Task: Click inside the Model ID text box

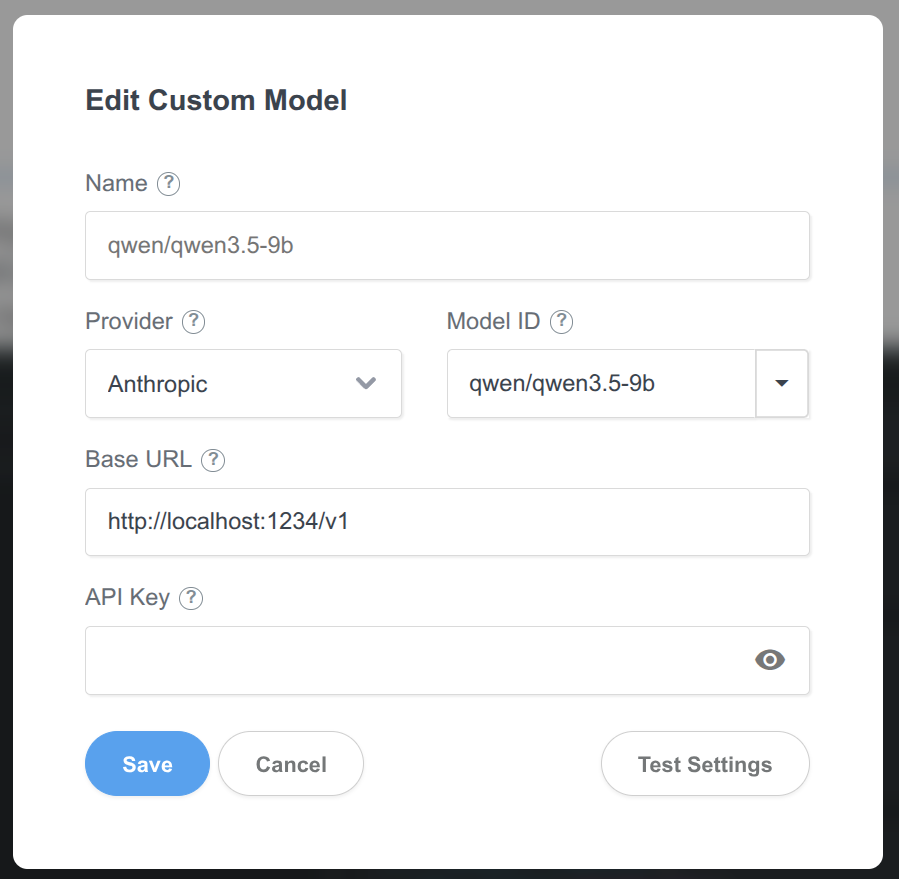Action: [600, 384]
